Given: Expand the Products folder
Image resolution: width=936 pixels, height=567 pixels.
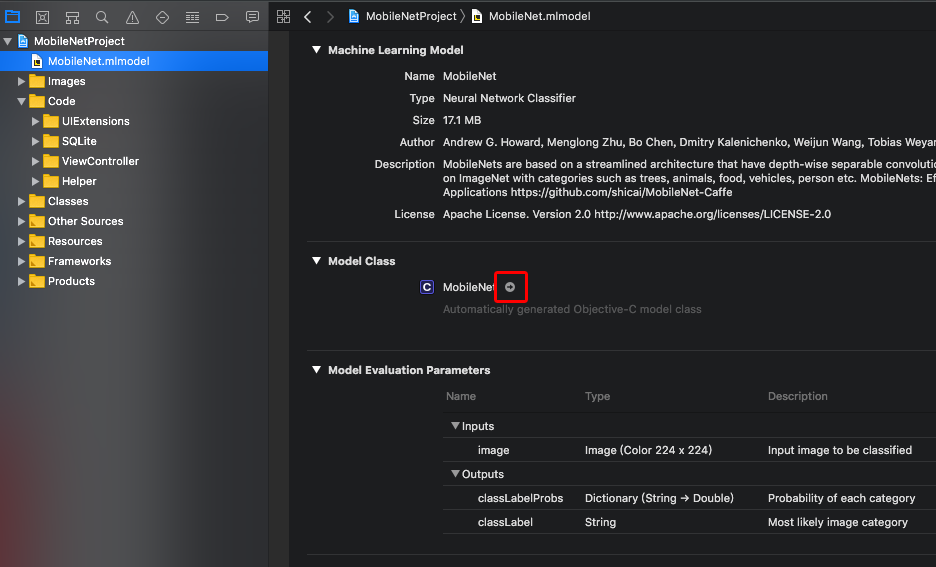Looking at the screenshot, I should pos(21,281).
